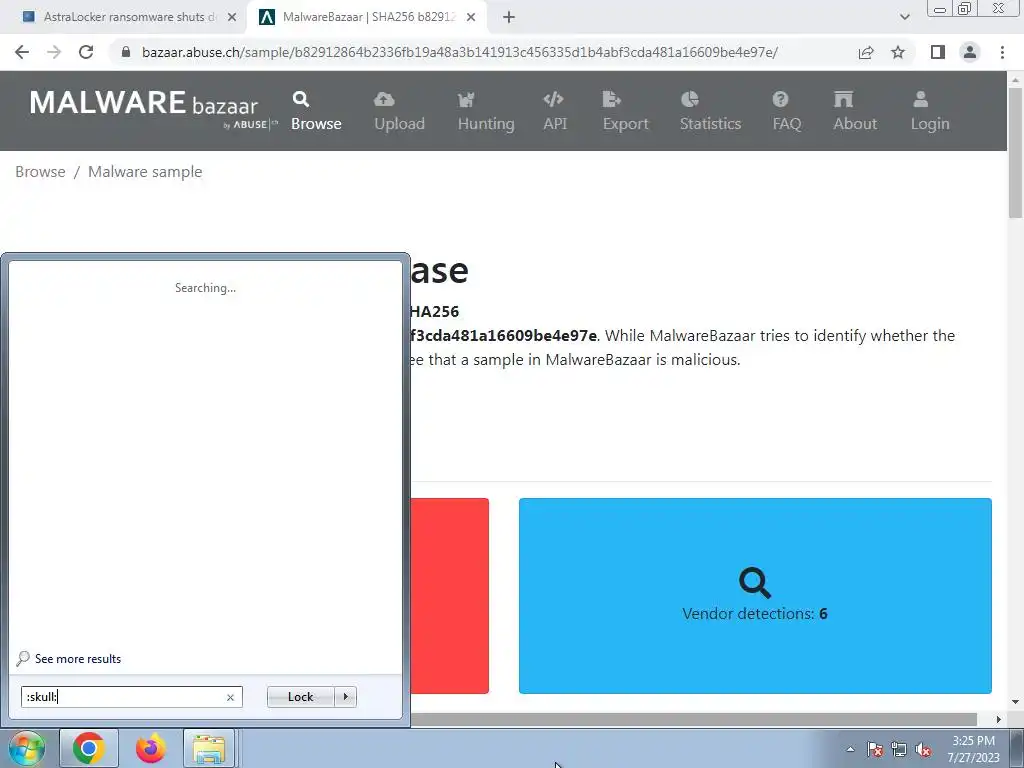Expand the shutdown options arrow
This screenshot has height=768, width=1024.
(x=345, y=697)
